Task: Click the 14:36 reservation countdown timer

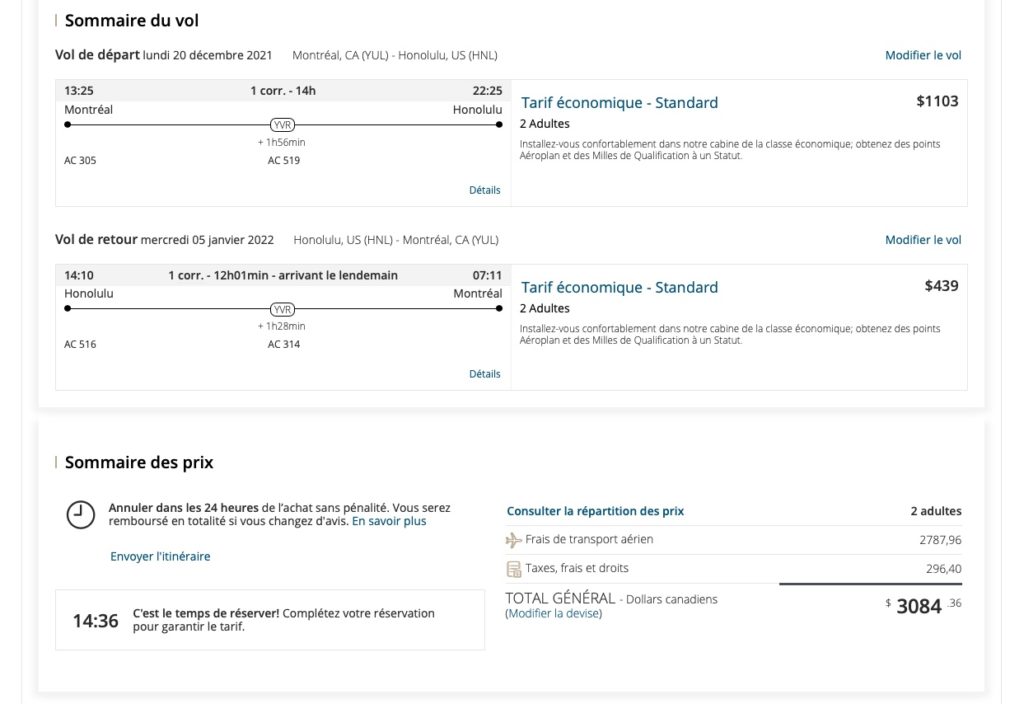Action: pos(95,621)
